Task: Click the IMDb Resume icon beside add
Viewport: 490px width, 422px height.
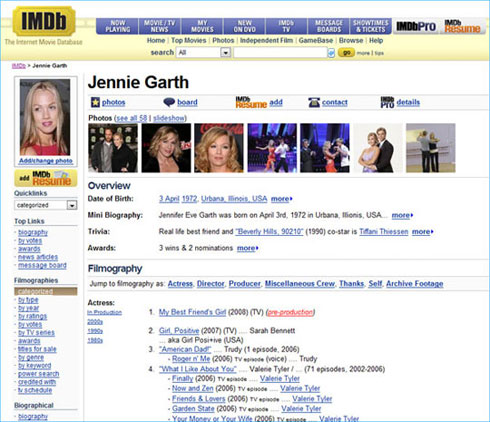Action: click(x=251, y=102)
